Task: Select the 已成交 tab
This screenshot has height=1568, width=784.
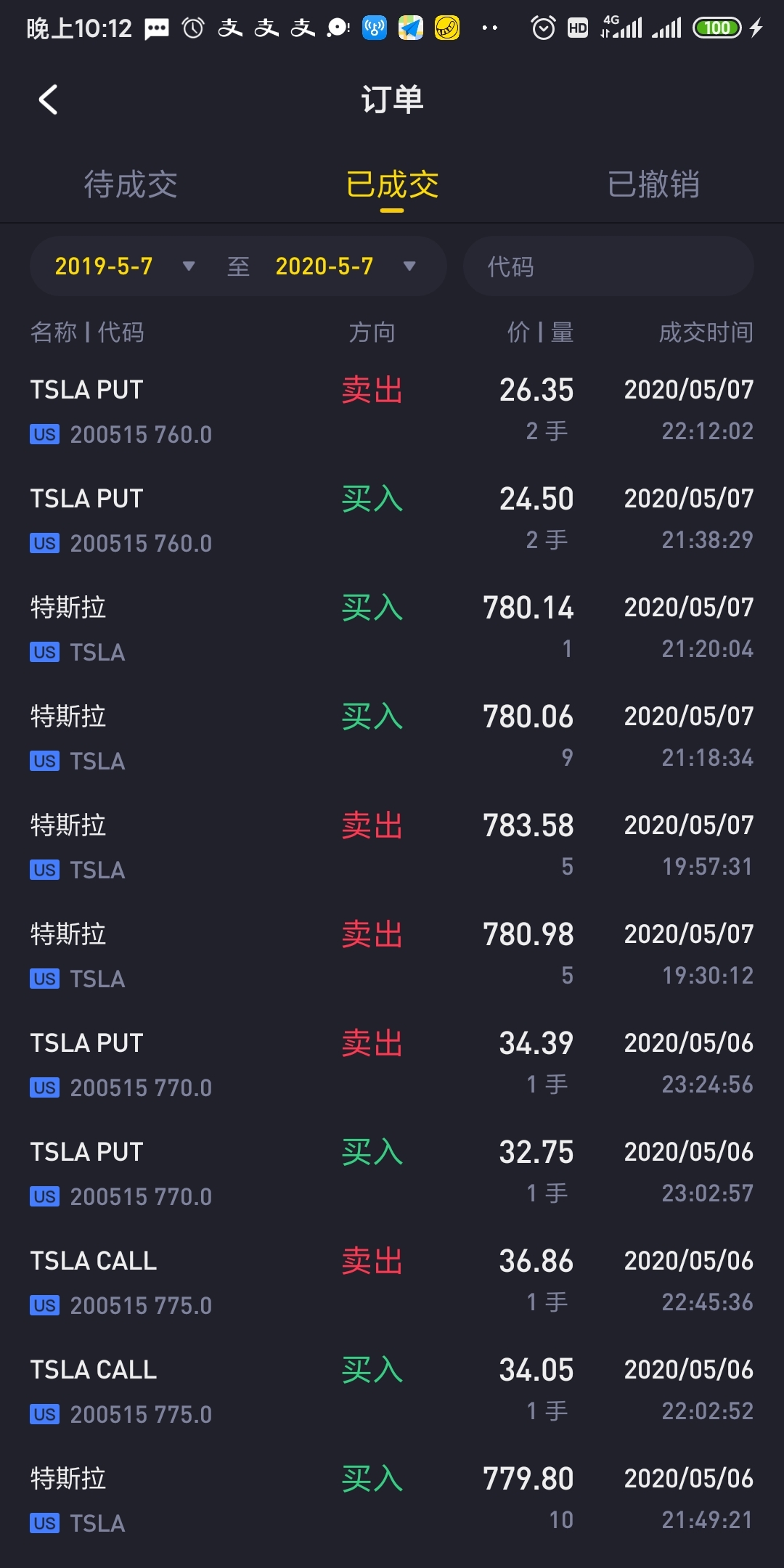Action: pos(392,184)
